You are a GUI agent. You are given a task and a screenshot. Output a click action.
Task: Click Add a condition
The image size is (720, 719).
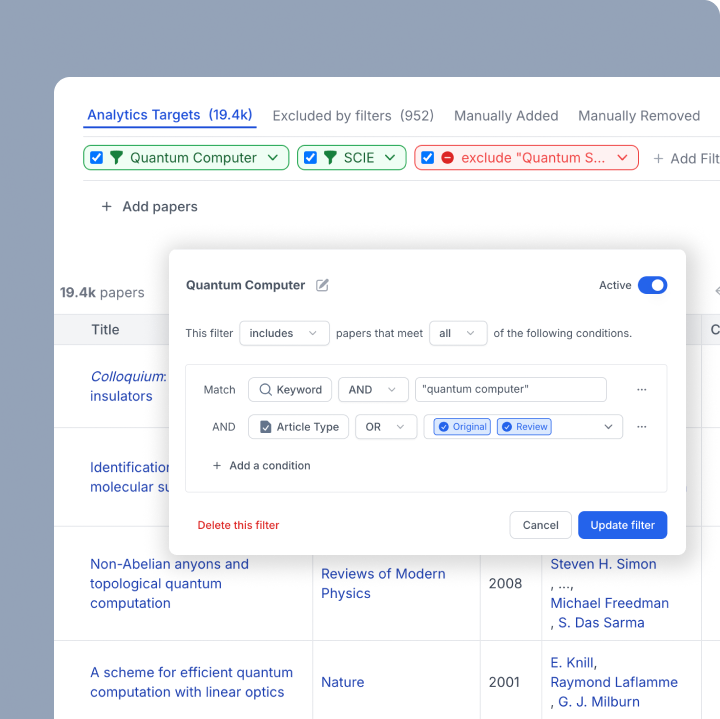(x=270, y=466)
